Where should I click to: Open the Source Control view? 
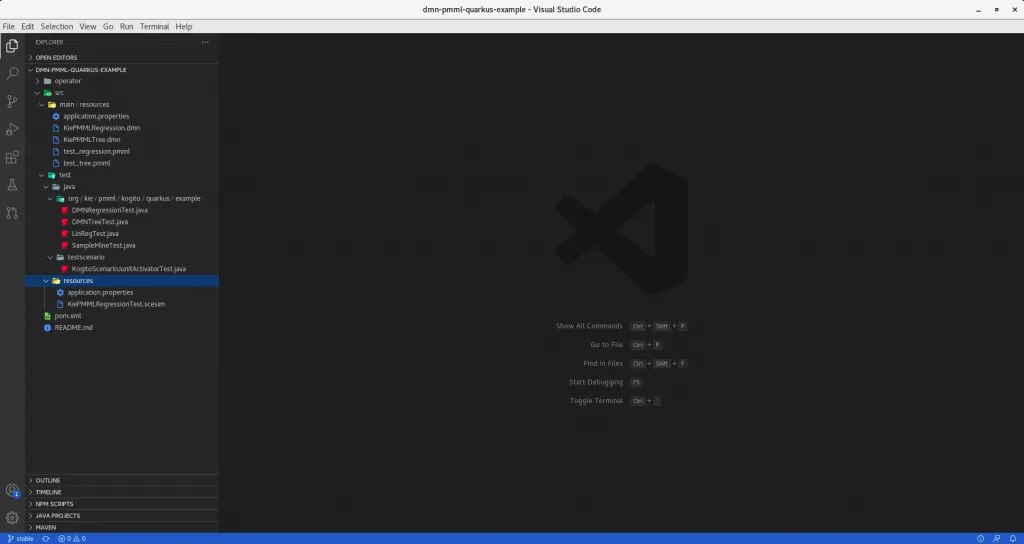click(12, 101)
